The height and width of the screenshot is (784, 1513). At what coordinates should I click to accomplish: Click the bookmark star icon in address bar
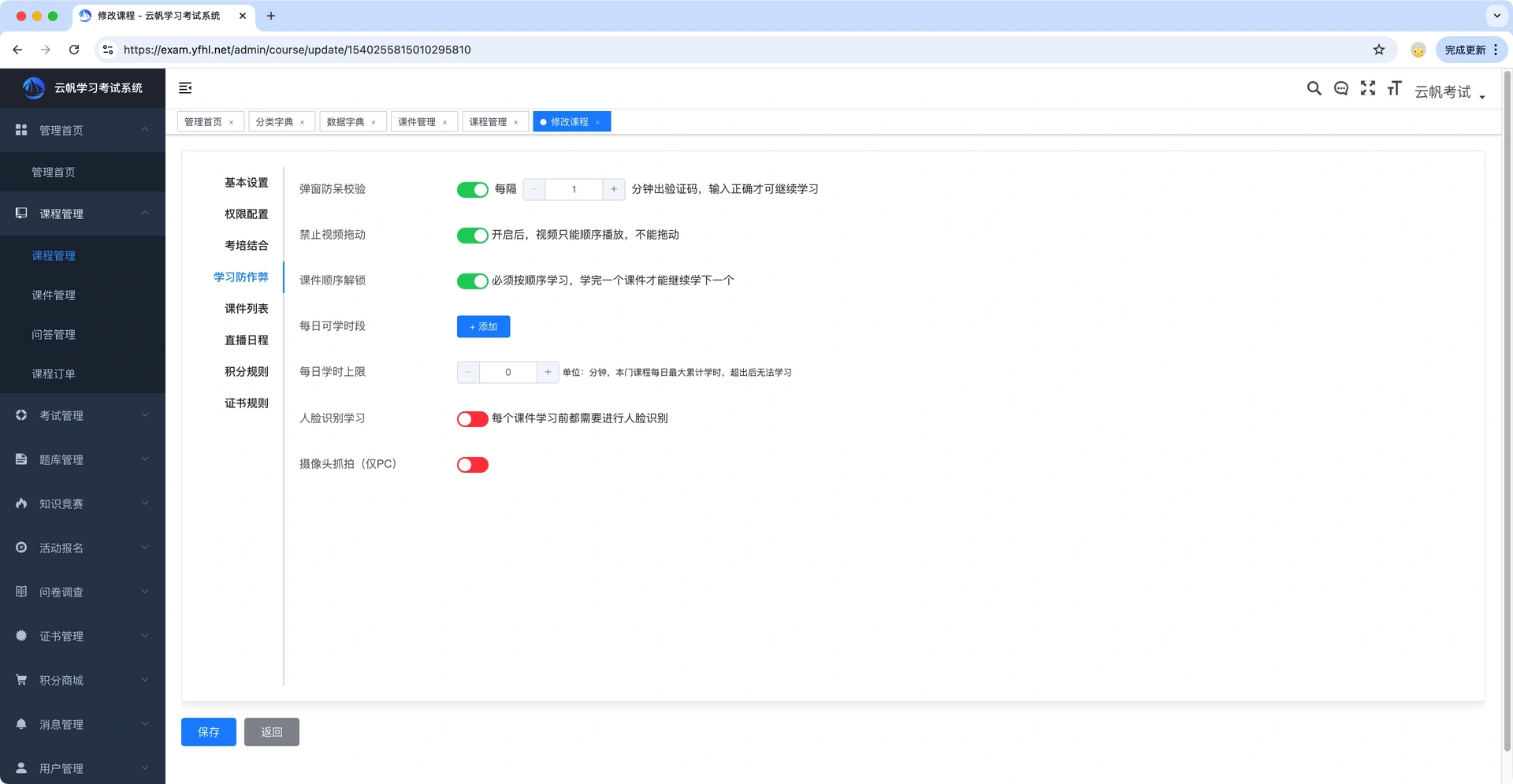click(x=1378, y=50)
